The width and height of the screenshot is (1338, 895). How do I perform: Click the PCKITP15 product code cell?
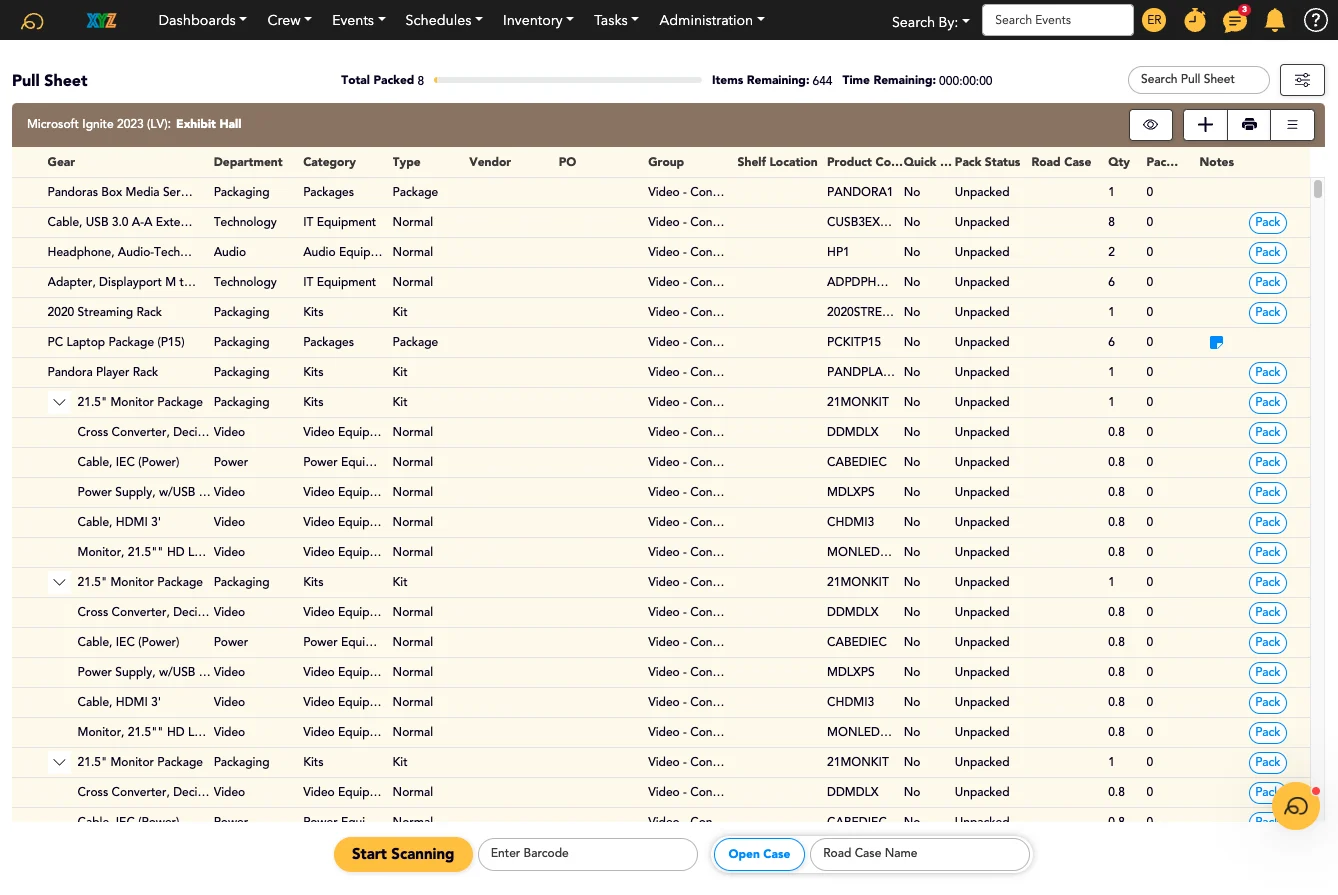coord(854,342)
